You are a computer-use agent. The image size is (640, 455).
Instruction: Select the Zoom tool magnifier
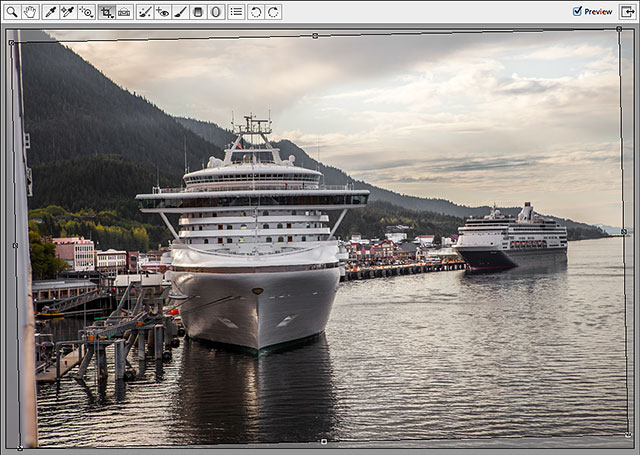pyautogui.click(x=12, y=12)
